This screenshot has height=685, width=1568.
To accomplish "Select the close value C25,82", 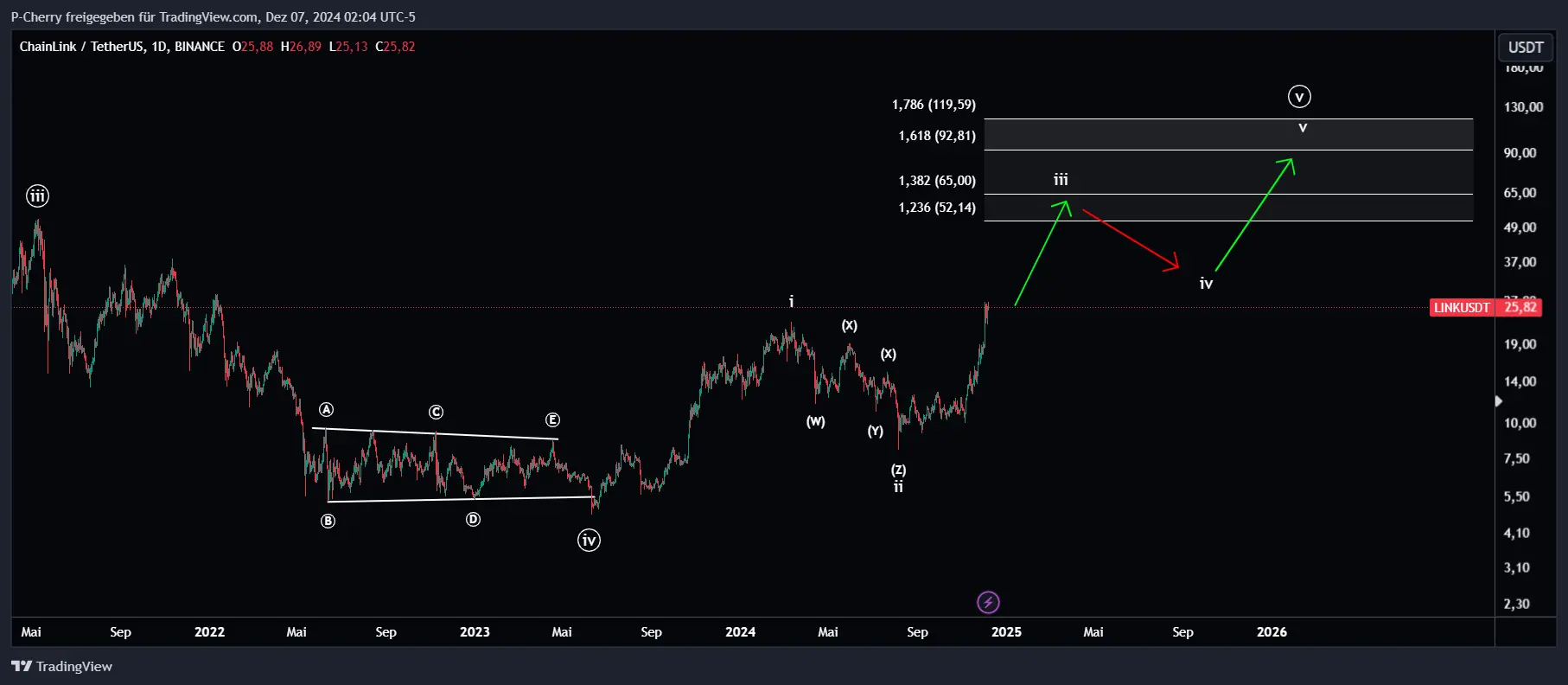I will point(395,47).
